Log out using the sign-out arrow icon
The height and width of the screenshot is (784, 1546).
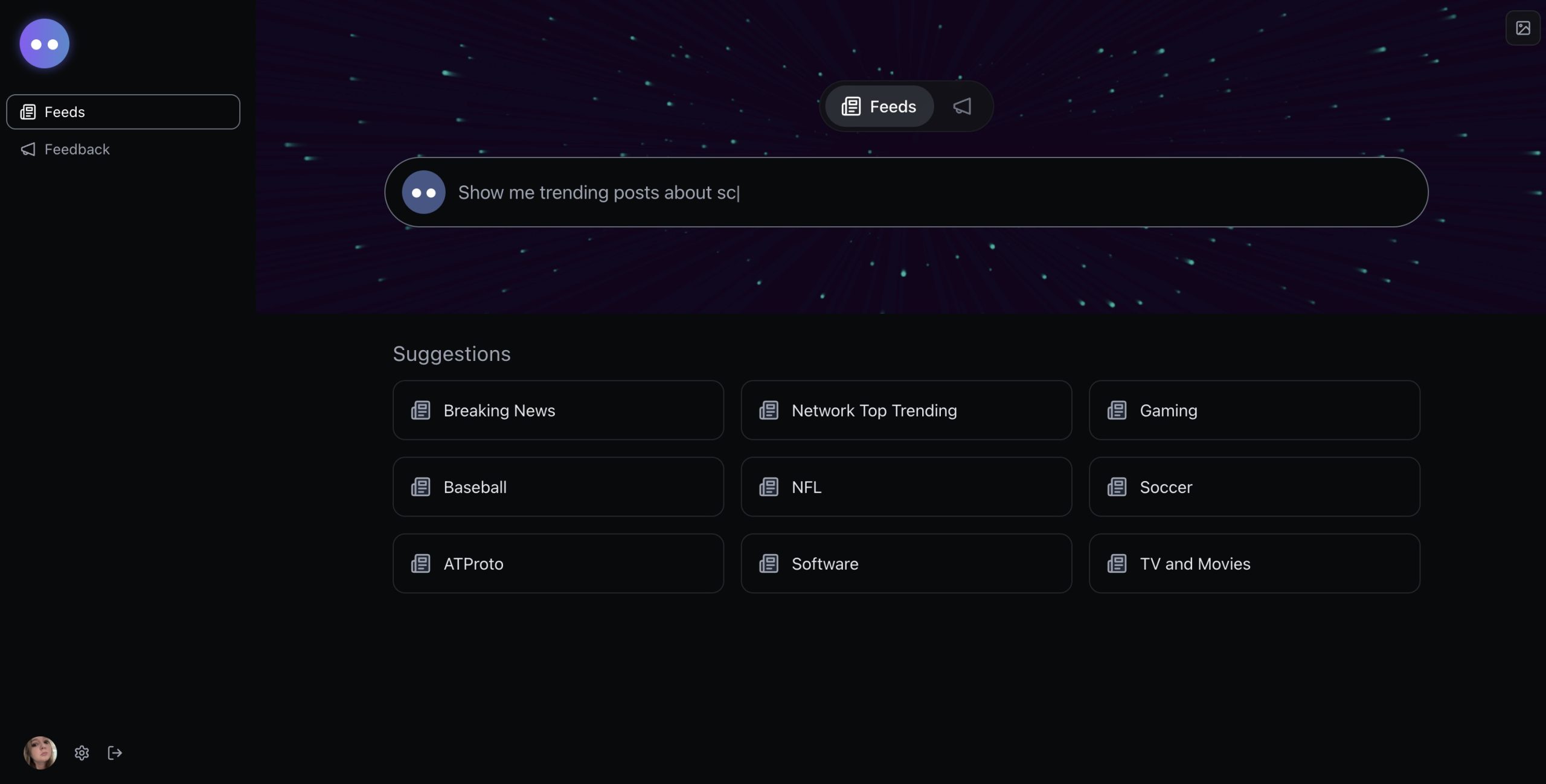click(114, 753)
